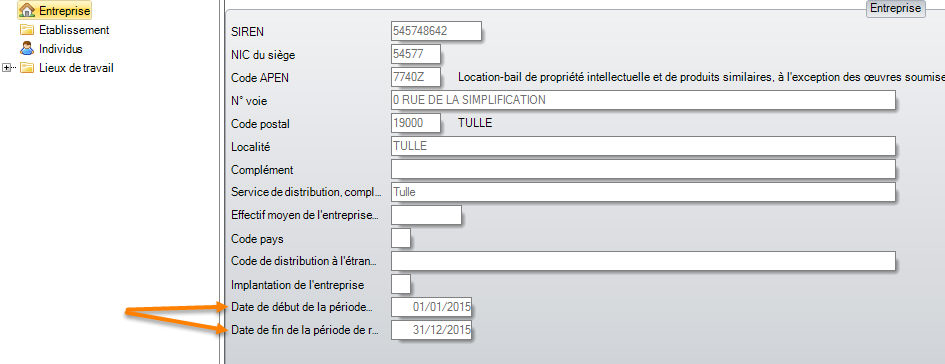Viewport: 945px width, 364px height.
Task: Click the Etablissement folder icon
Action: [27, 30]
